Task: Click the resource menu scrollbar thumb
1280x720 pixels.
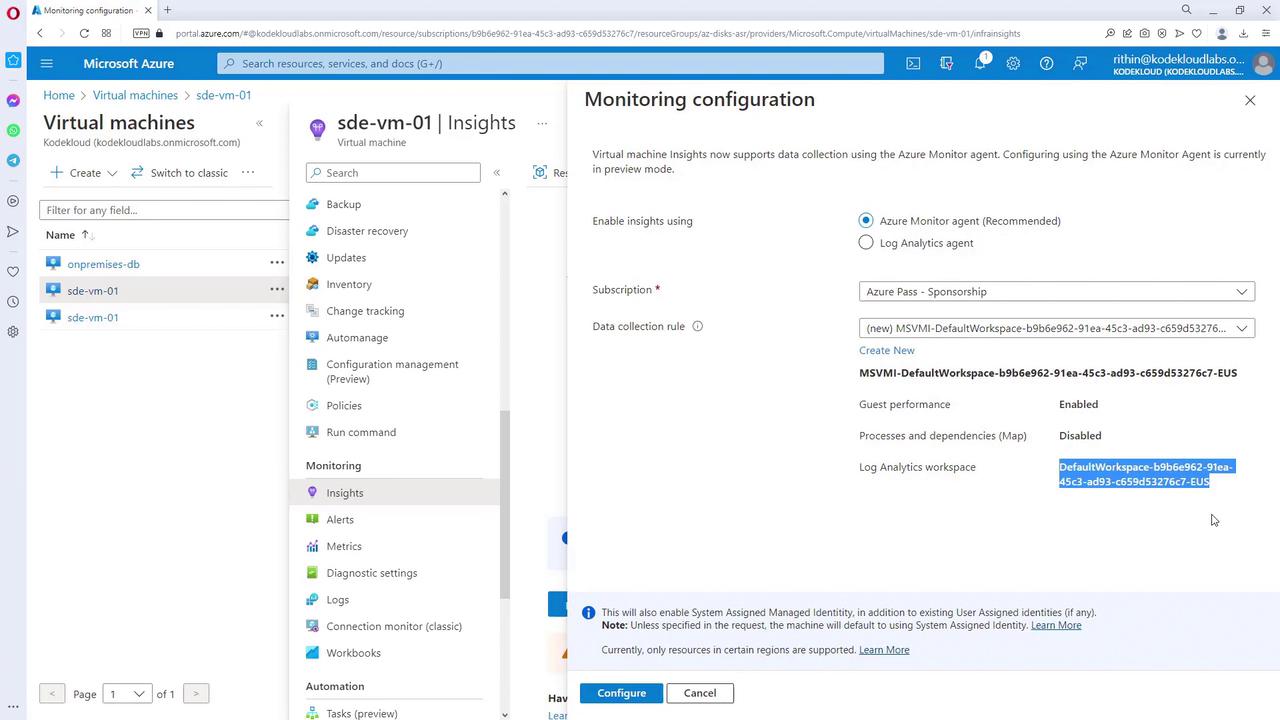Action: coord(505,505)
